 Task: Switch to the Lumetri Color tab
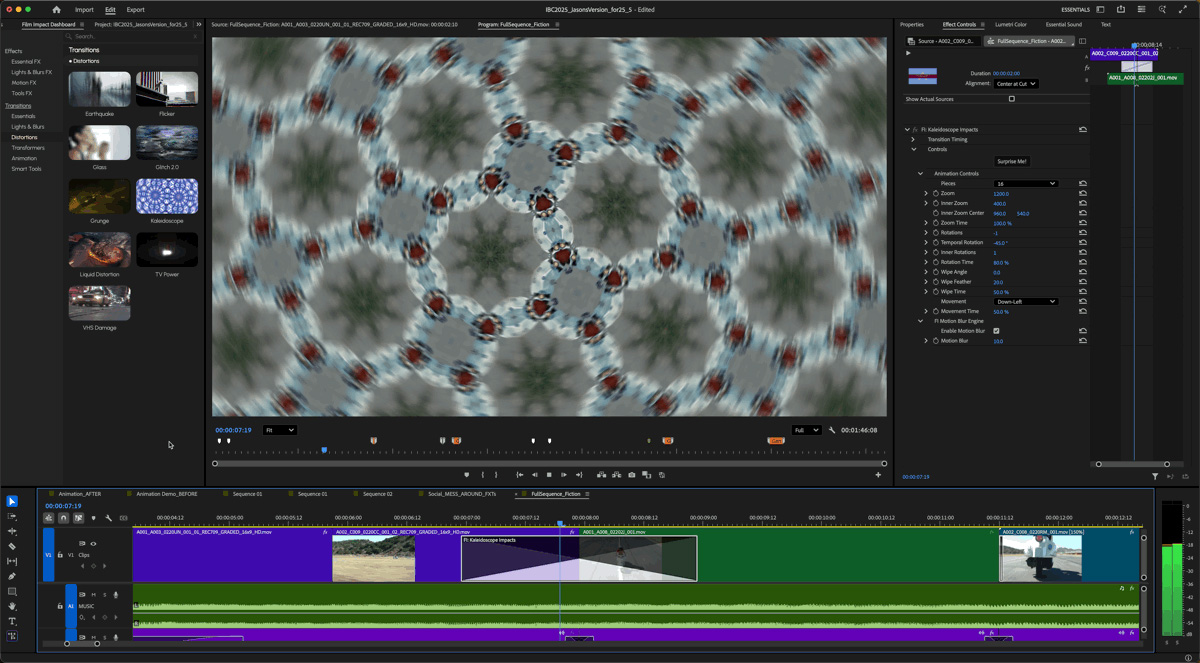coord(1010,25)
